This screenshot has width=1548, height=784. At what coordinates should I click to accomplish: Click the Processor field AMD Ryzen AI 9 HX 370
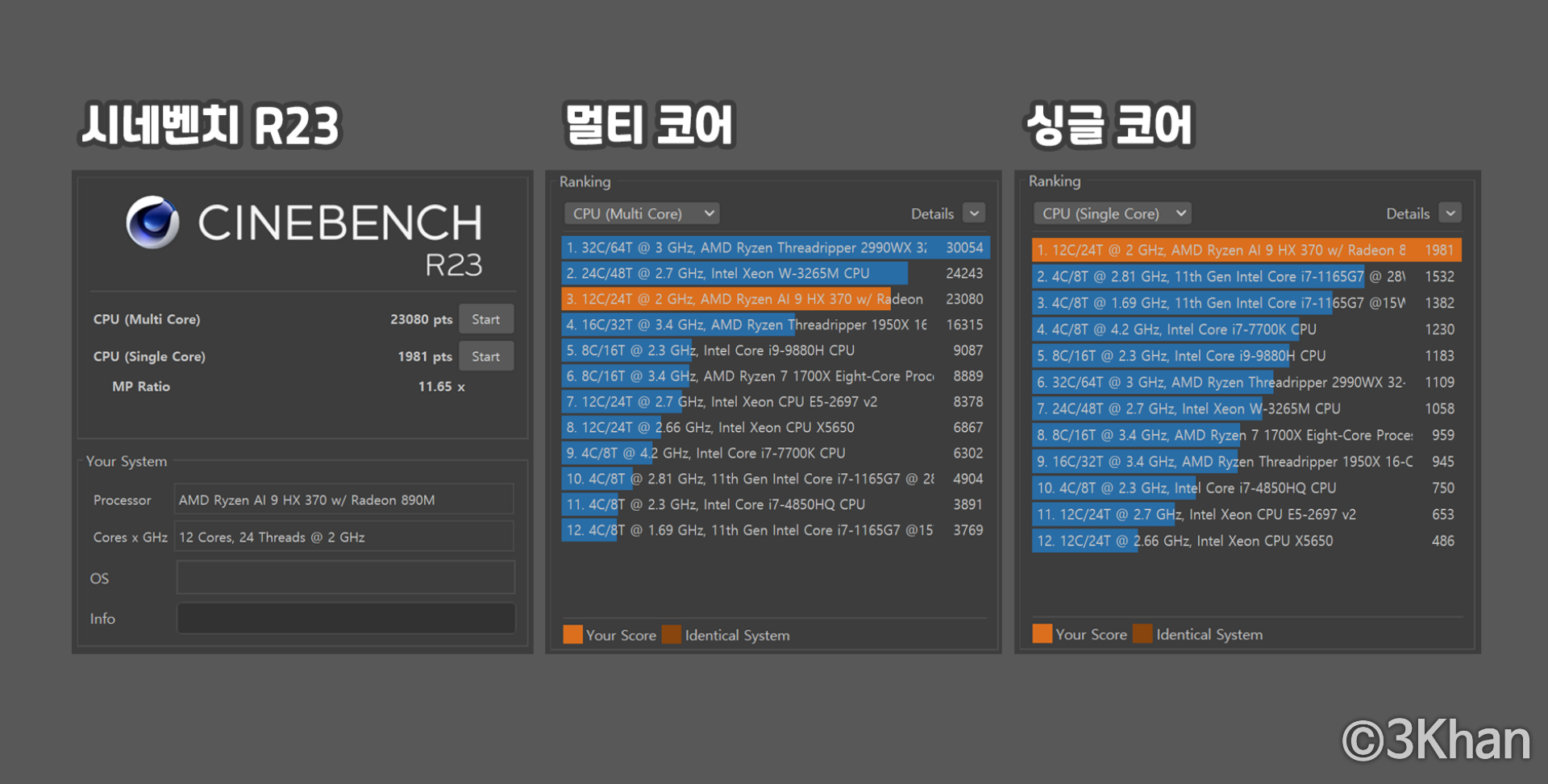344,500
